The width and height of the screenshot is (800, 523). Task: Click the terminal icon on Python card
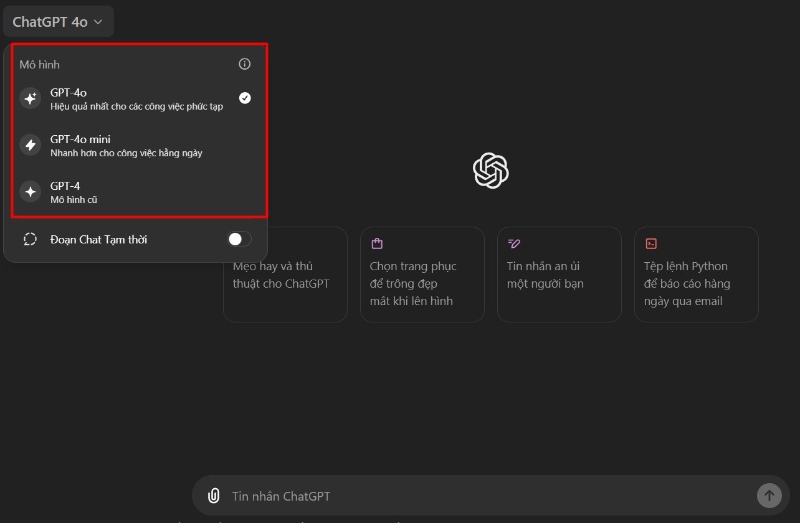tap(651, 243)
